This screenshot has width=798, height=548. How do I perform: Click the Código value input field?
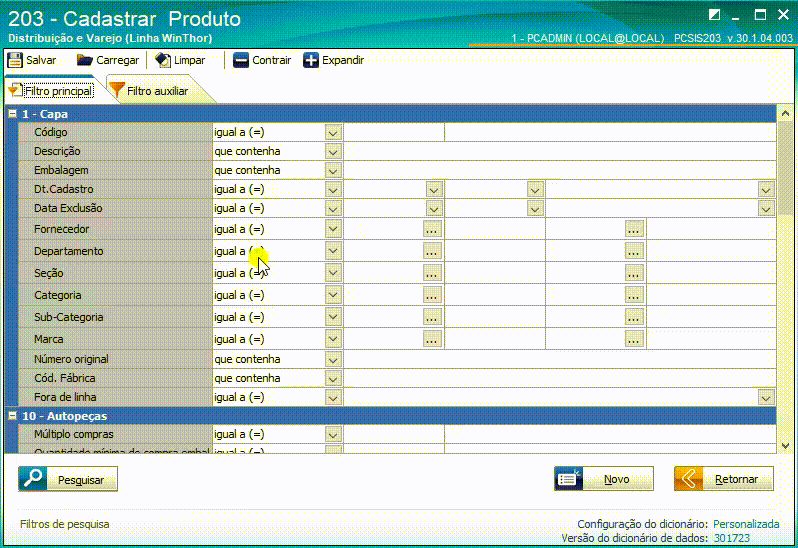(x=394, y=132)
